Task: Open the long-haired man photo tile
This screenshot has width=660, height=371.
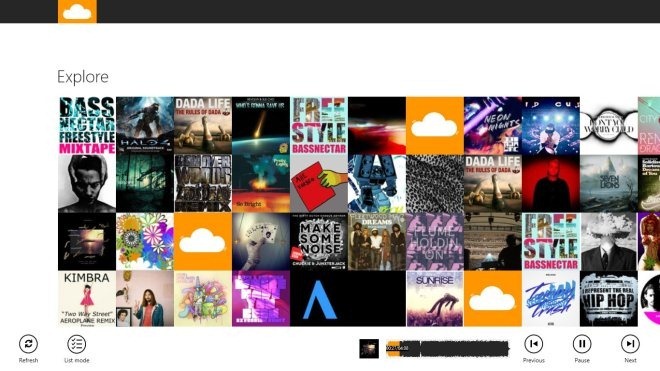Action: click(145, 299)
